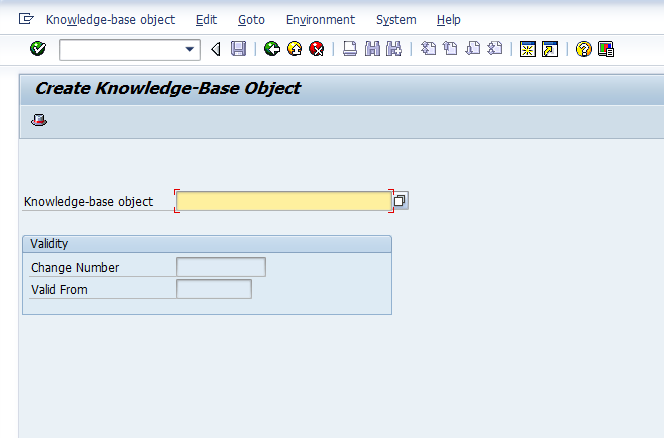Open search help for Knowledge-base object
This screenshot has width=664, height=438.
point(400,201)
